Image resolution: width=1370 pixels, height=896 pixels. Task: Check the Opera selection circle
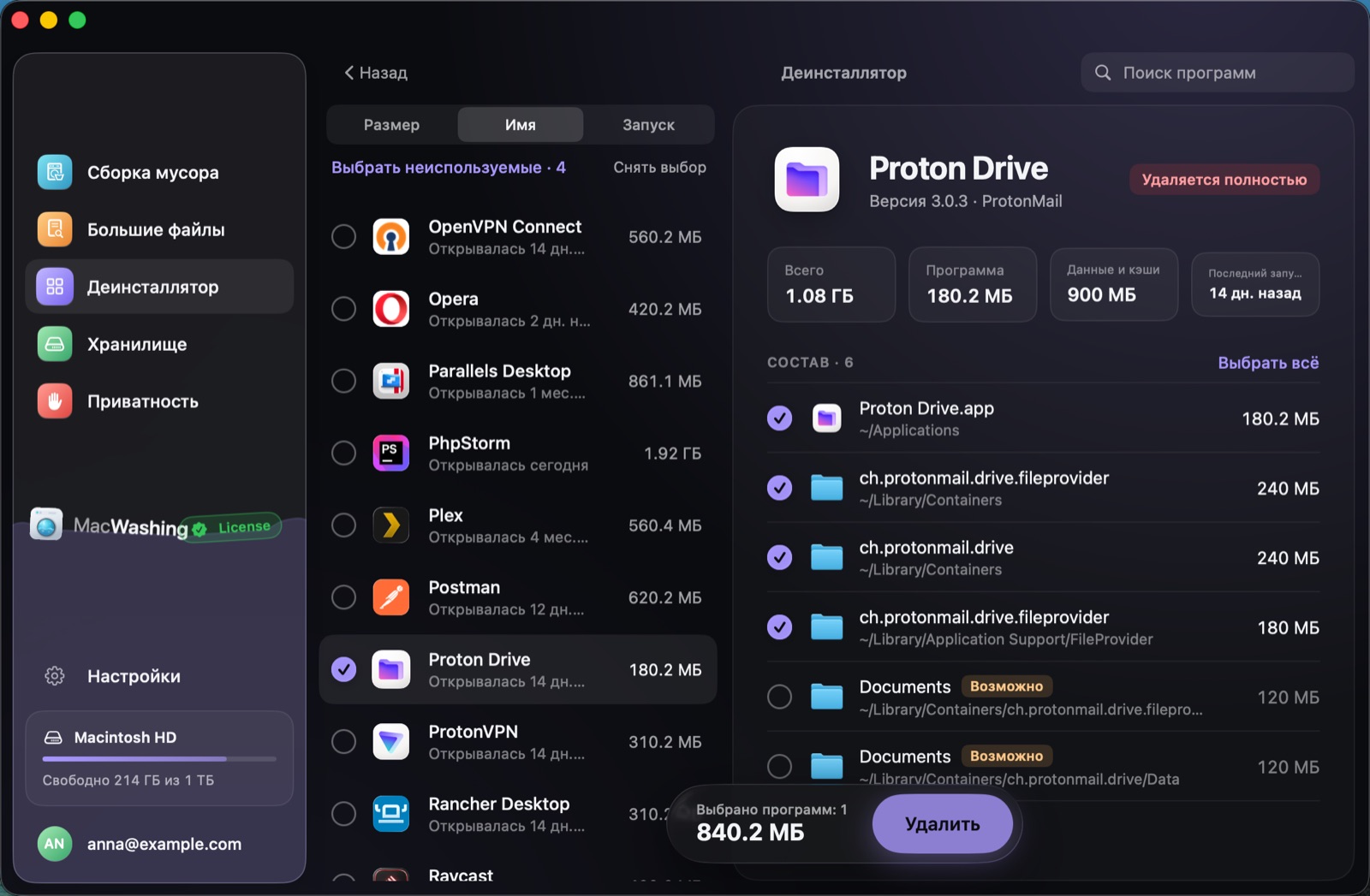coord(344,309)
